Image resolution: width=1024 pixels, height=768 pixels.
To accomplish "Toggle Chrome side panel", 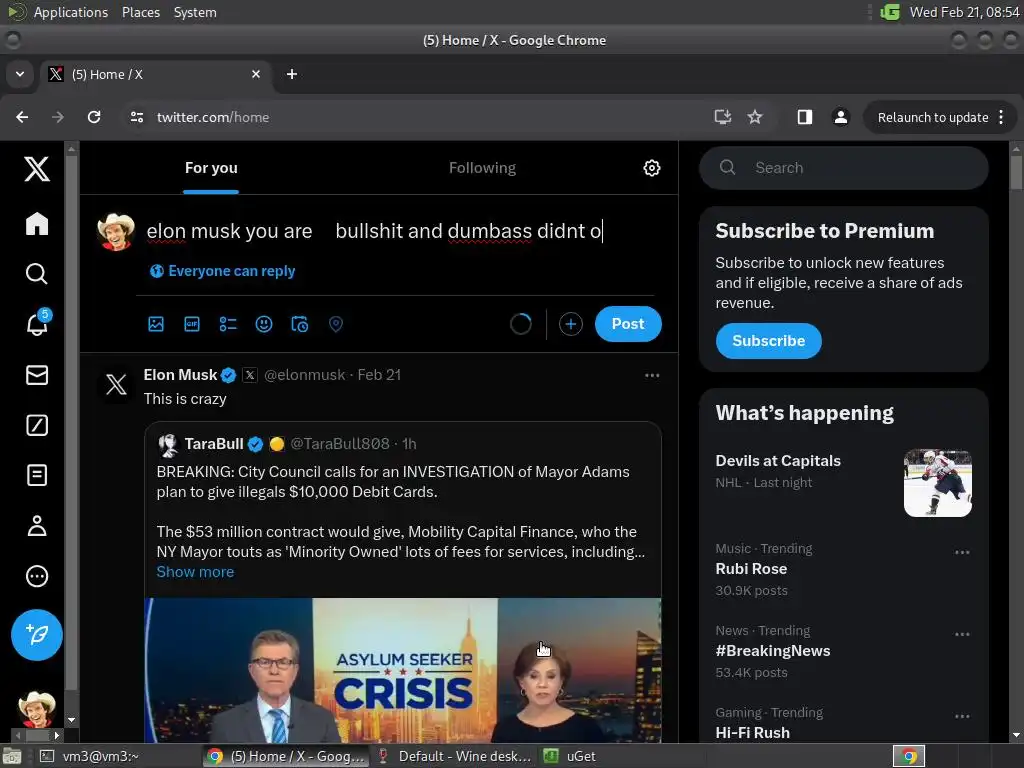I will point(804,117).
